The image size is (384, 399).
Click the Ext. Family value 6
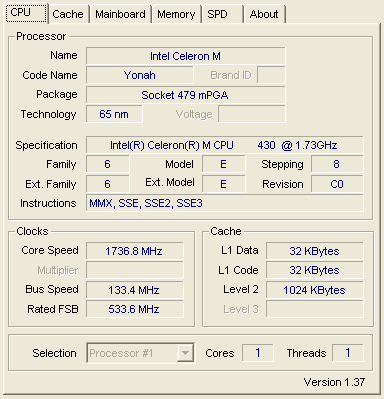point(107,184)
